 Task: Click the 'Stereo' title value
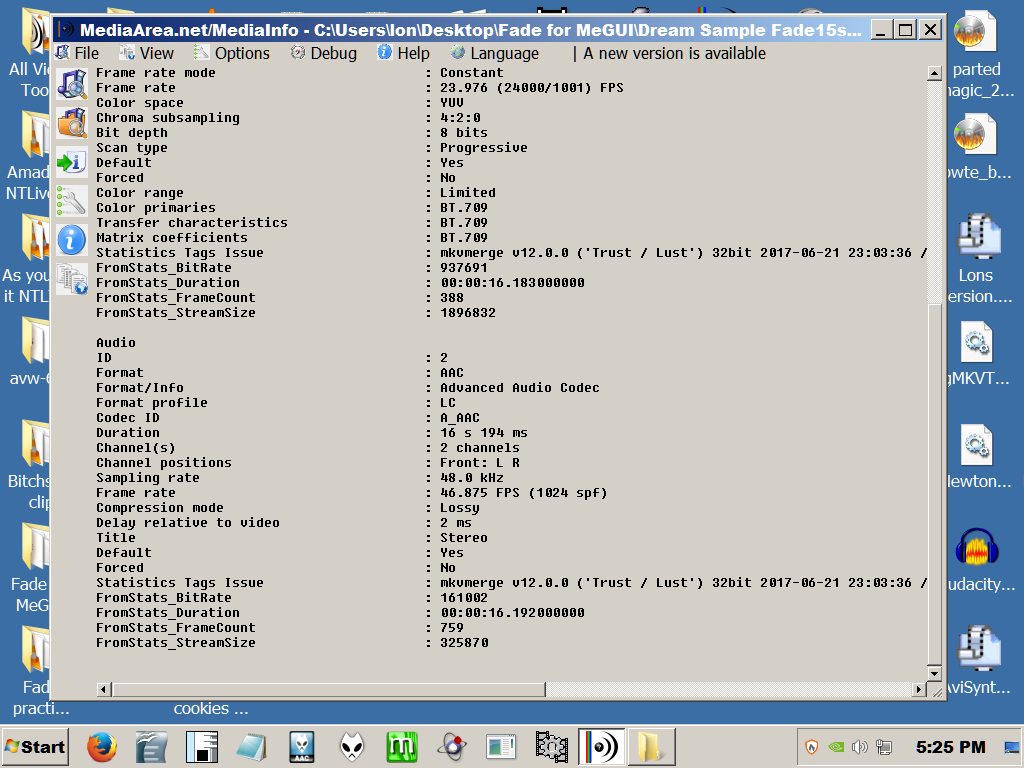coord(464,538)
